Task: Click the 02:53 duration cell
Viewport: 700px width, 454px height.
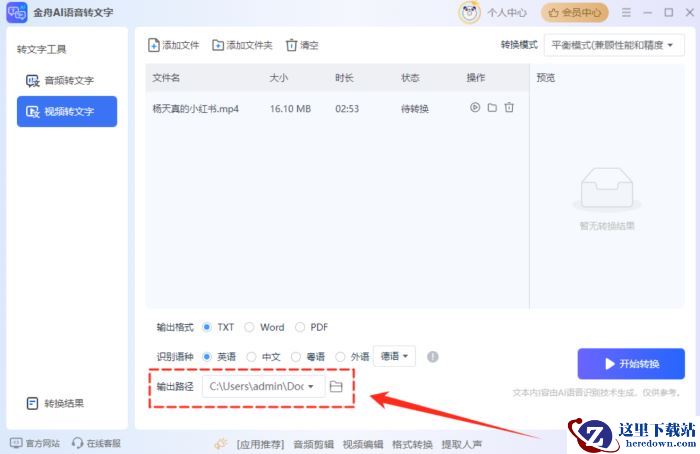Action: coord(347,109)
